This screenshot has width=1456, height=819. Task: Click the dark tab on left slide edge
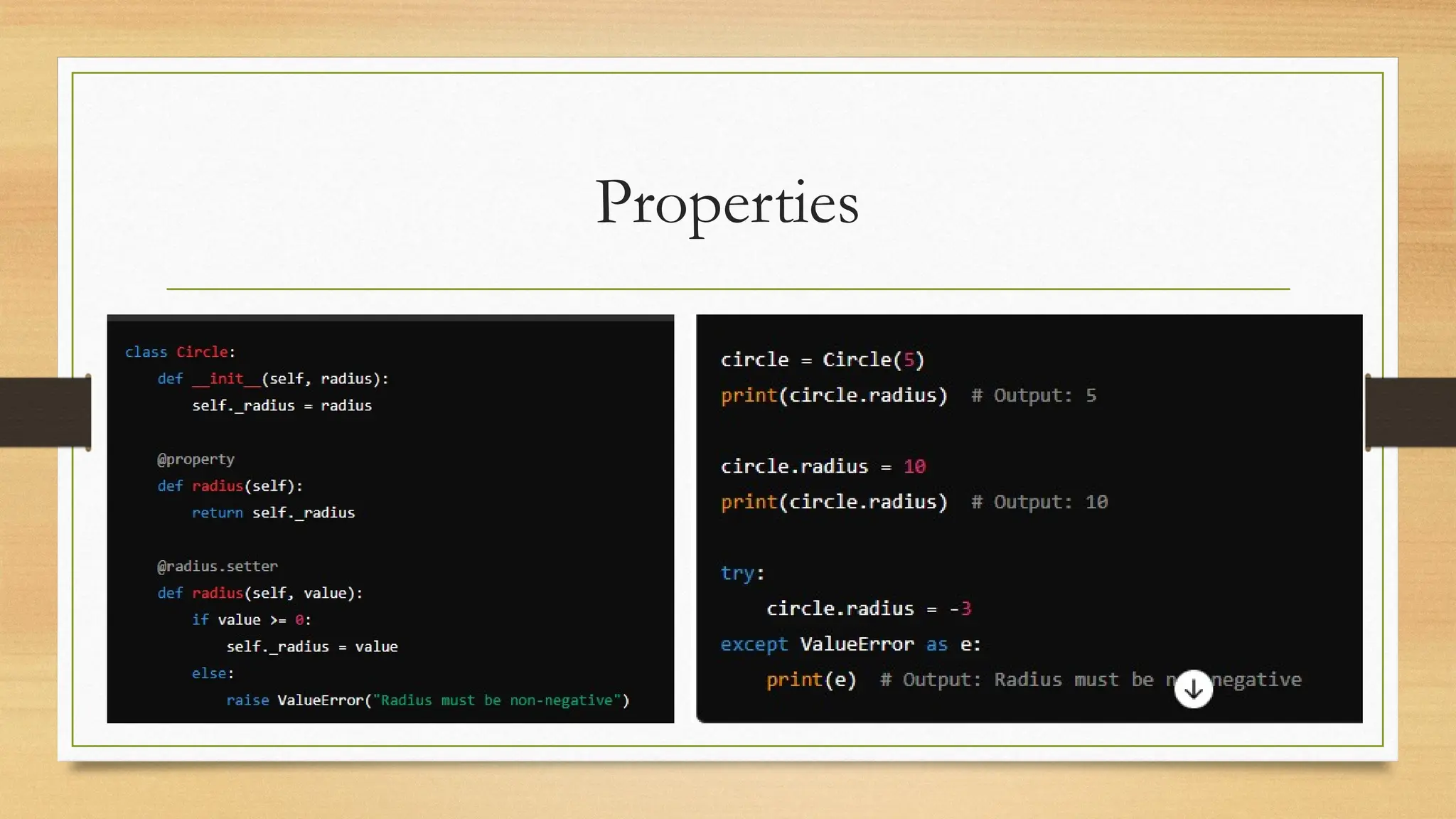pyautogui.click(x=45, y=412)
